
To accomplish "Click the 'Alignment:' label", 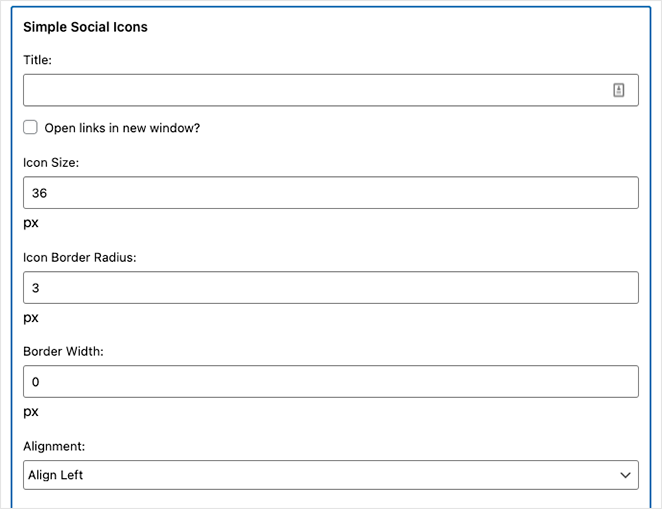I will tap(54, 446).
